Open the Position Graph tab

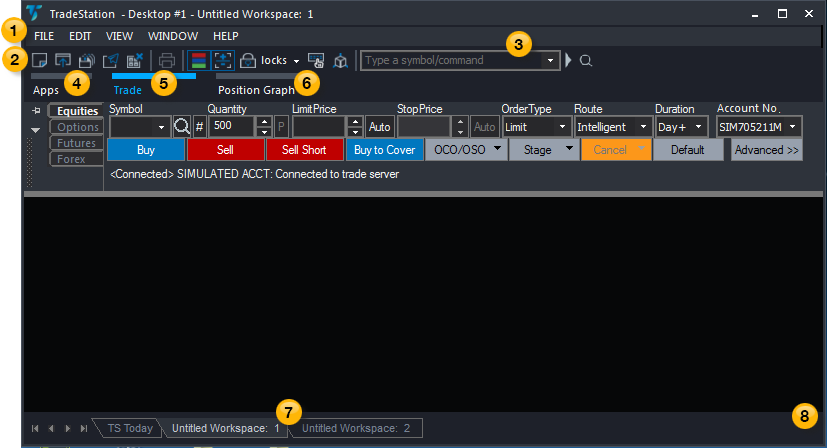coord(256,90)
